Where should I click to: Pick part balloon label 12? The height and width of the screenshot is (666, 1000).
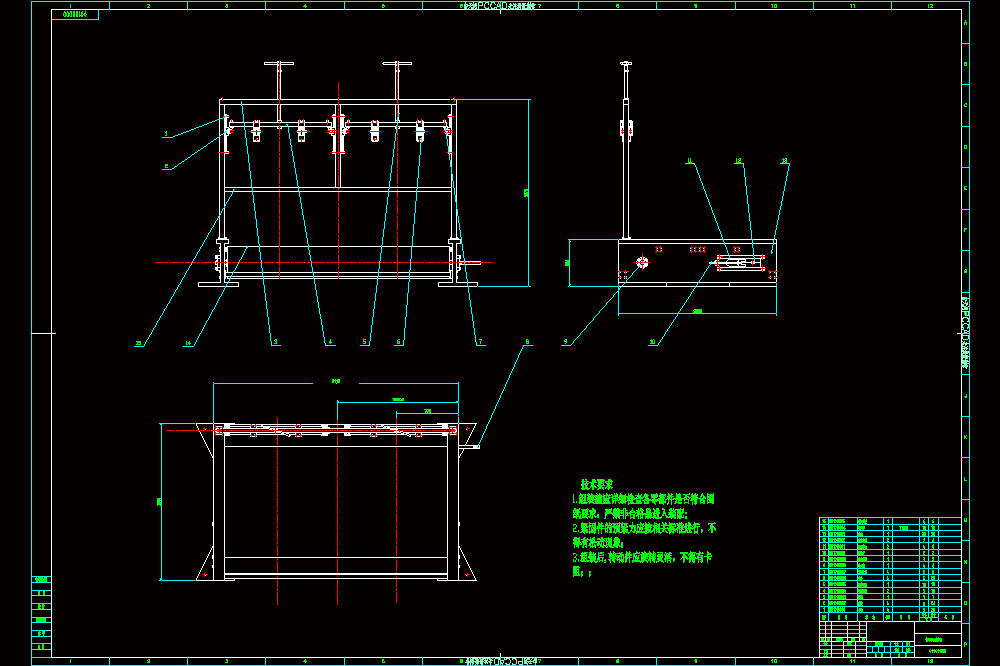[x=738, y=161]
